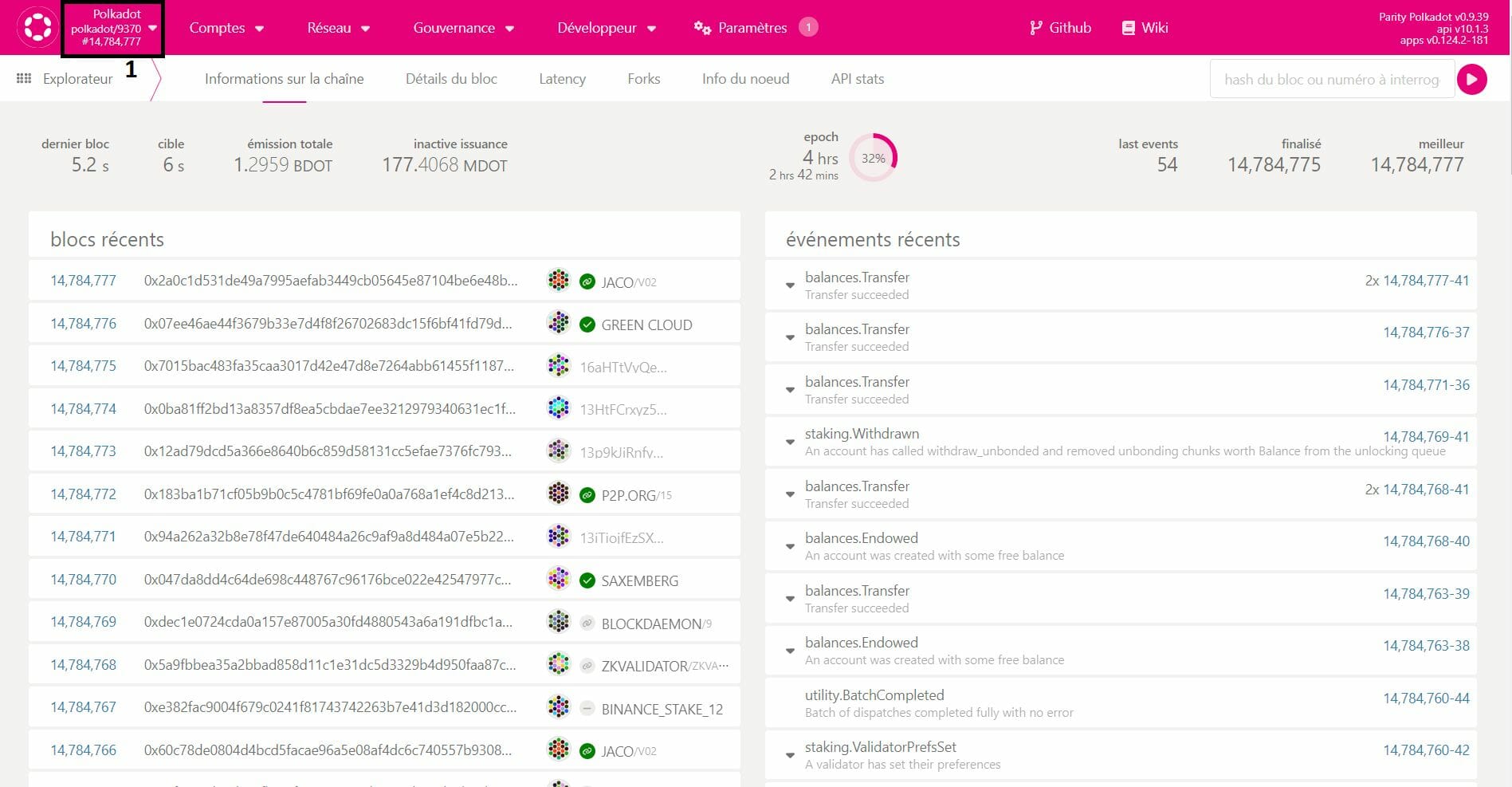Click SAXEMBERG validator identicon

559,579
